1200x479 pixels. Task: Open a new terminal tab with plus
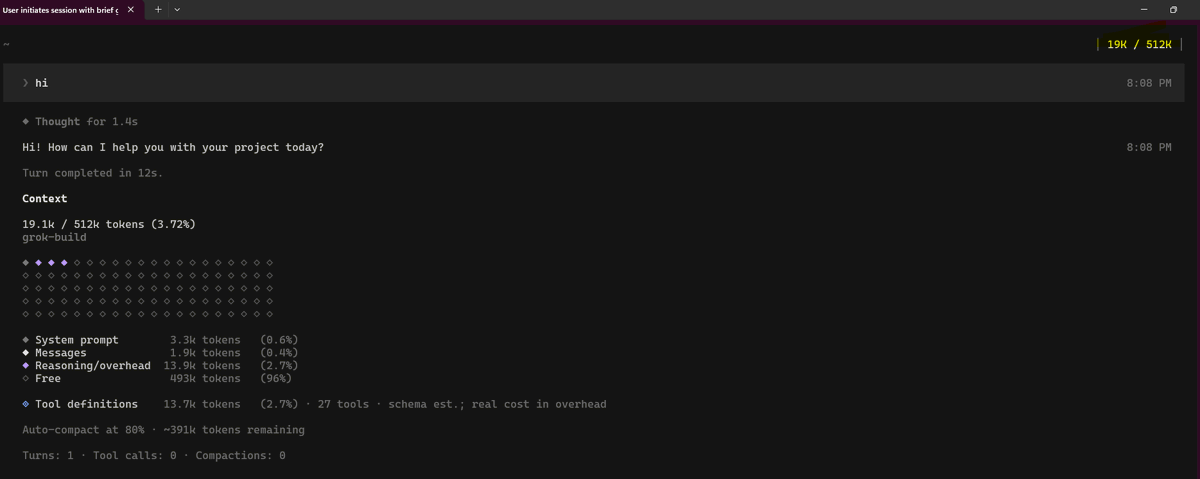pyautogui.click(x=158, y=9)
